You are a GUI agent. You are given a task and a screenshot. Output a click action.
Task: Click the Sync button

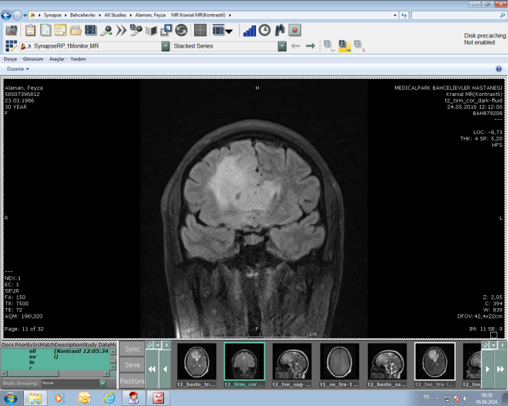coord(132,349)
